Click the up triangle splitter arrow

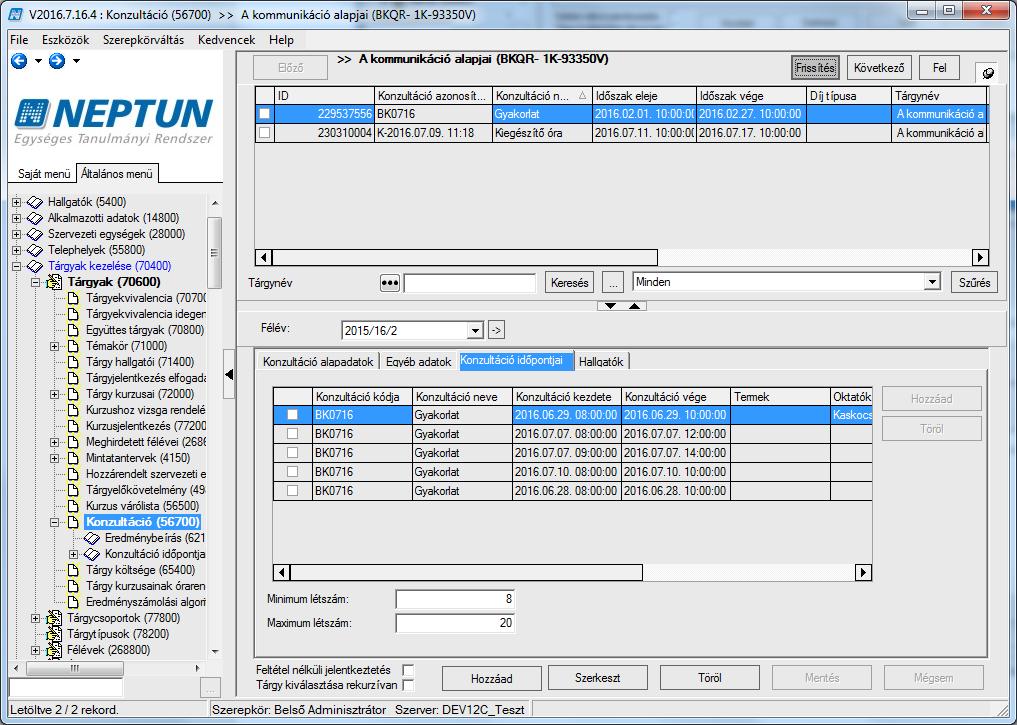(634, 306)
